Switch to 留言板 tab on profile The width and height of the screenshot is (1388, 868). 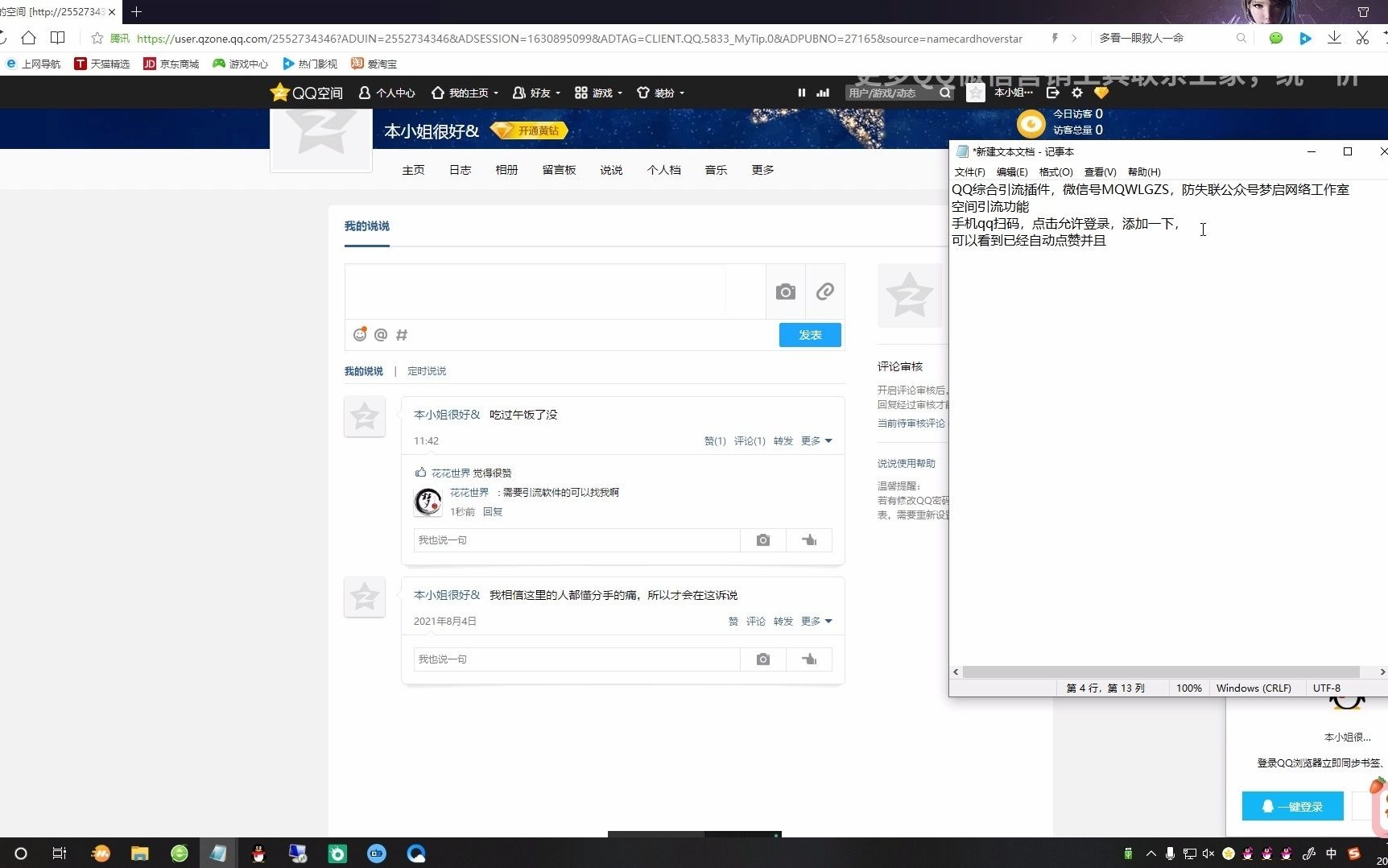[559, 170]
